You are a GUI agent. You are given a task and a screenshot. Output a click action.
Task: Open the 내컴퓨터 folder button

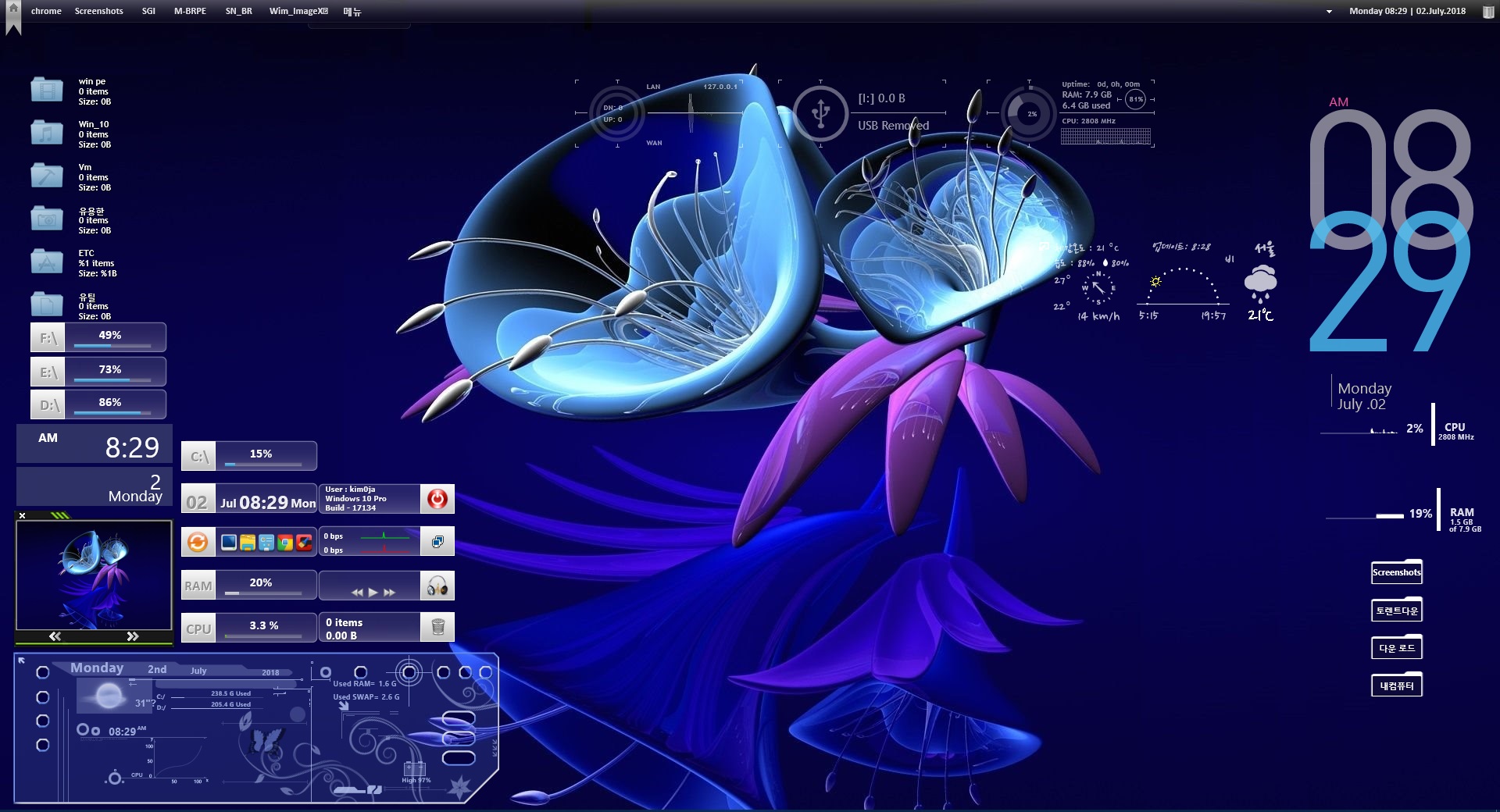pos(1397,685)
